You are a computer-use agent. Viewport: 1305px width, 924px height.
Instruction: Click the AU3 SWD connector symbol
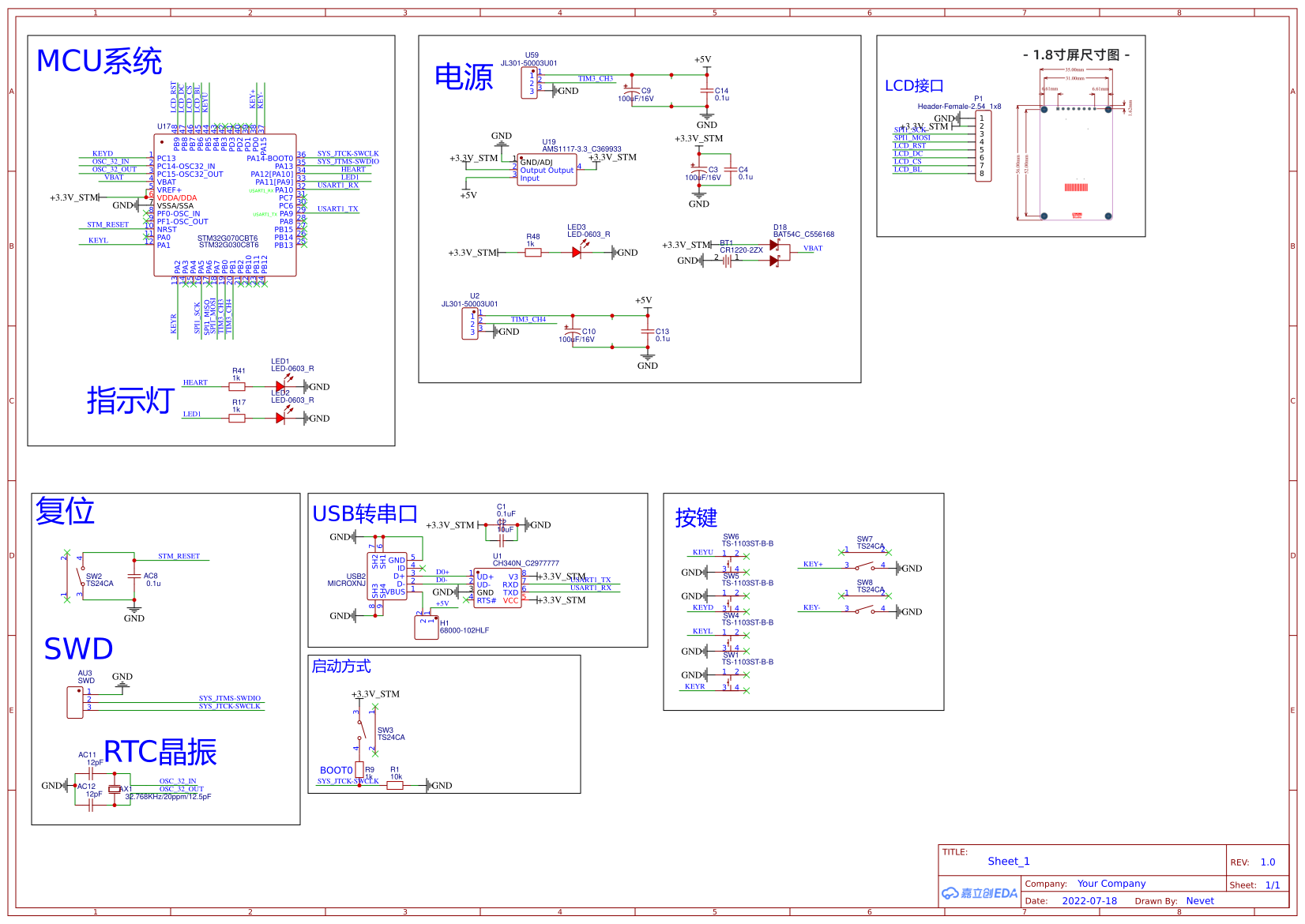75,702
